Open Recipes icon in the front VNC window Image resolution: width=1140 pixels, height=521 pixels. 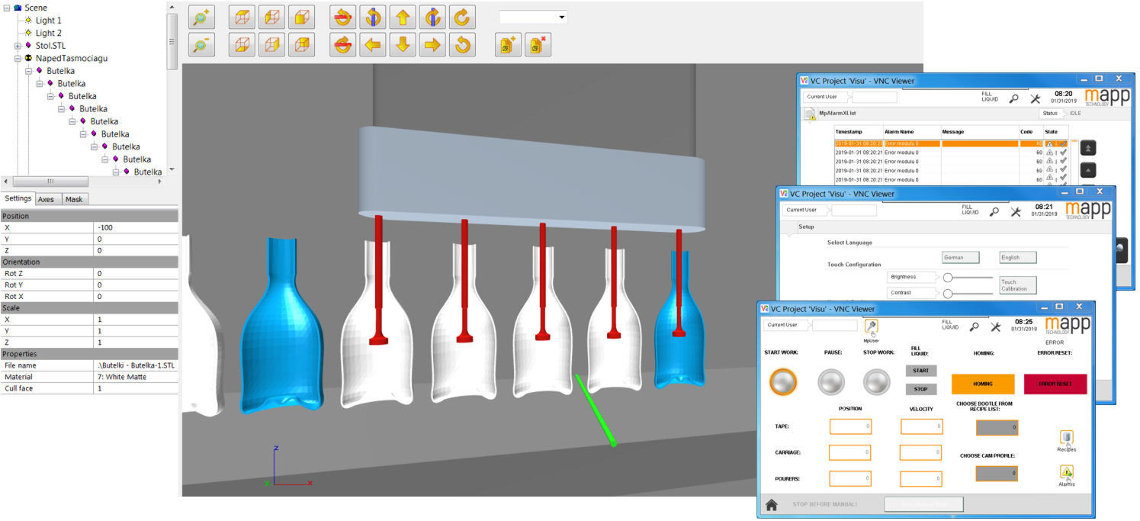(x=1066, y=438)
